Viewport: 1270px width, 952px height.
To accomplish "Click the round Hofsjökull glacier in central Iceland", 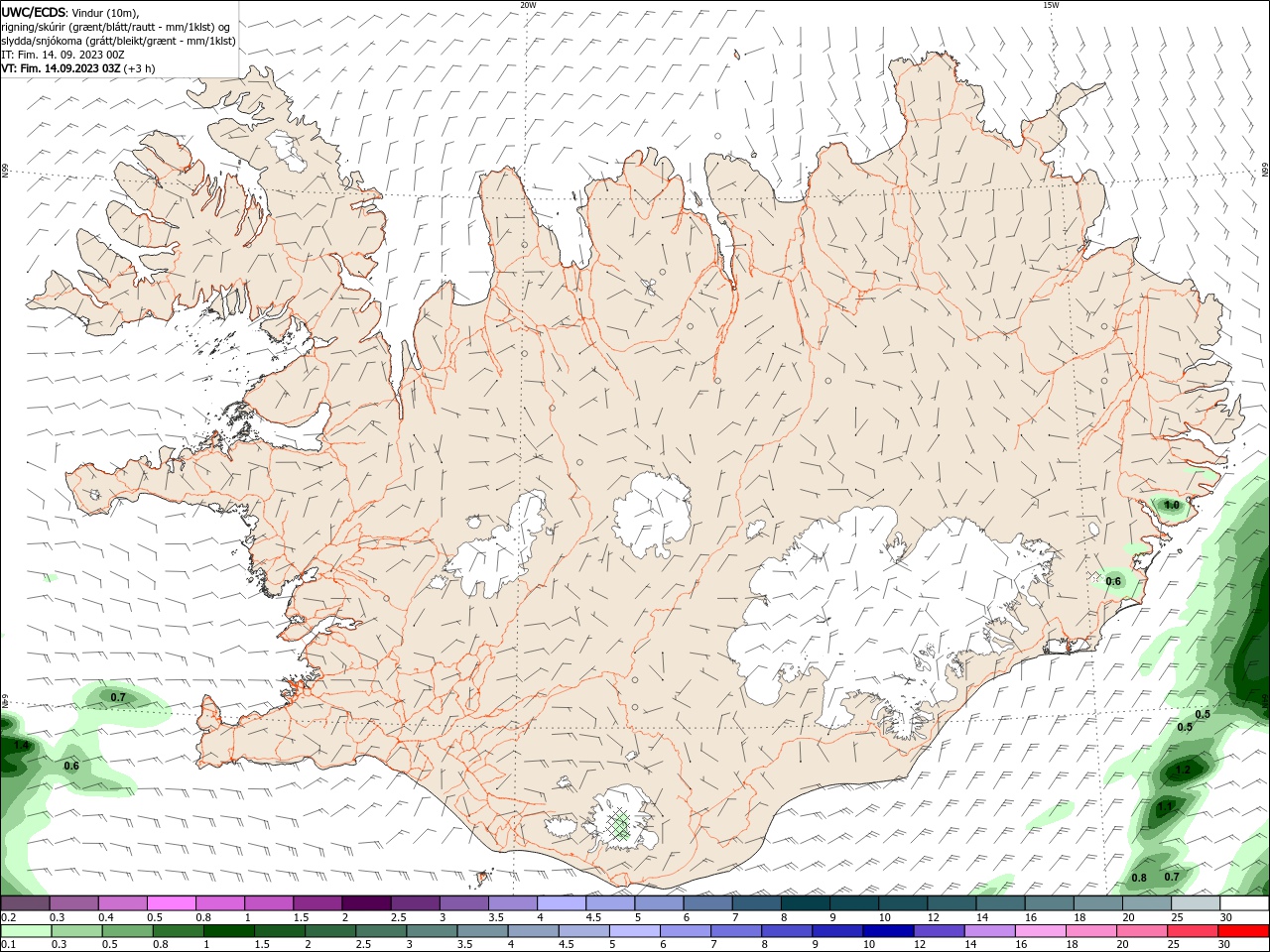I will tap(652, 514).
